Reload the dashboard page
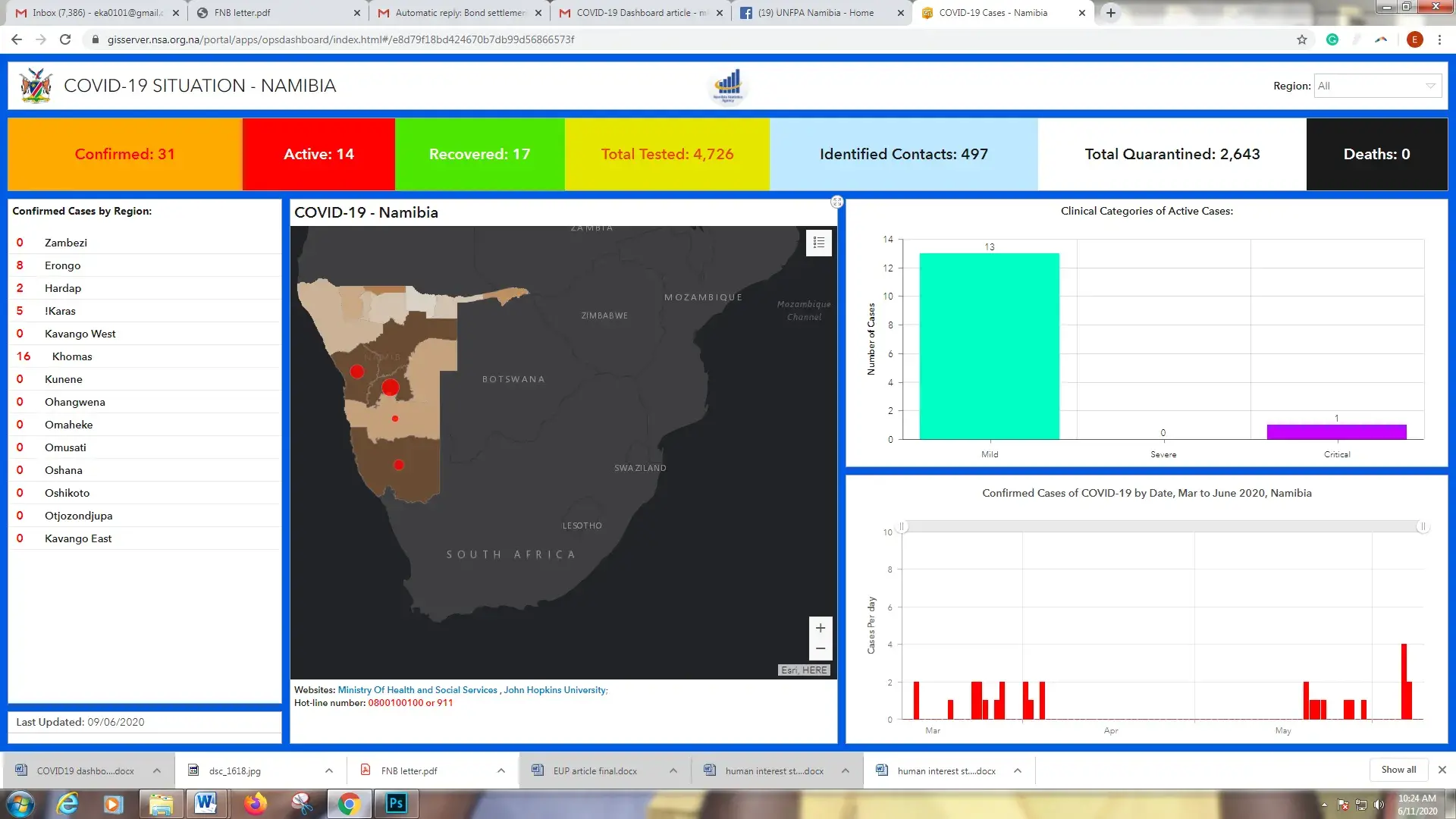The image size is (1456, 819). coord(65,39)
